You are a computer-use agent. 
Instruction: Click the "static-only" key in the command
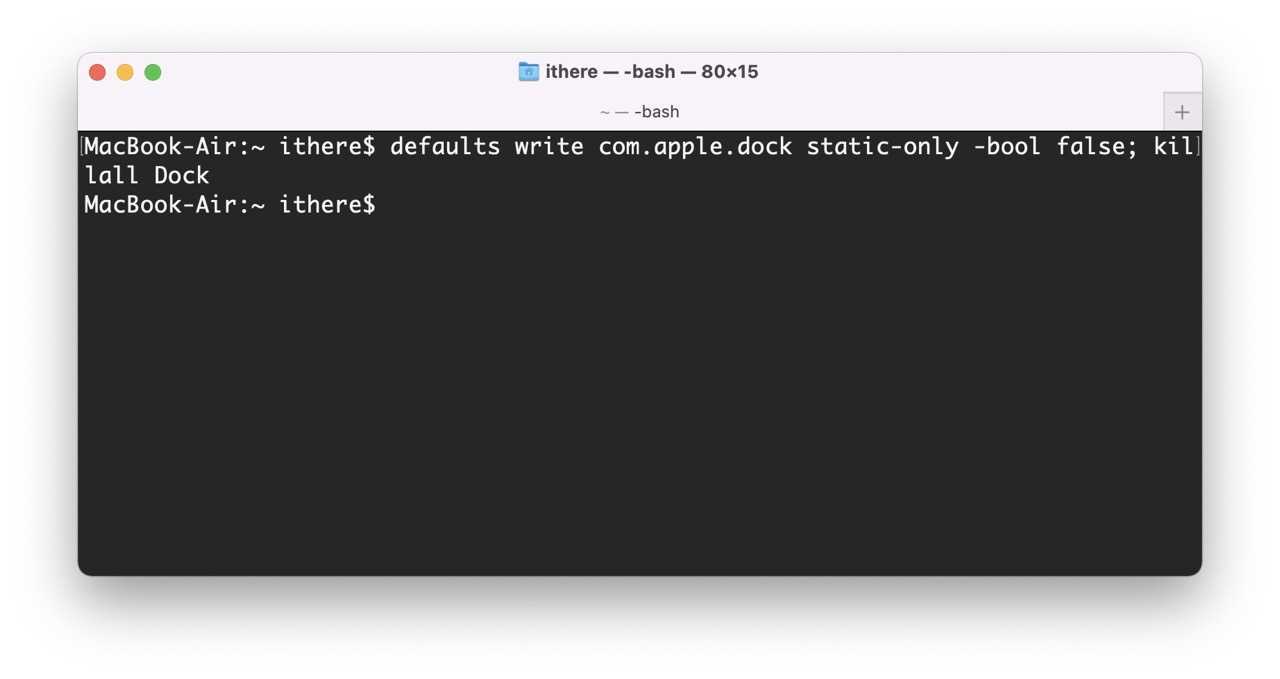(x=882, y=147)
